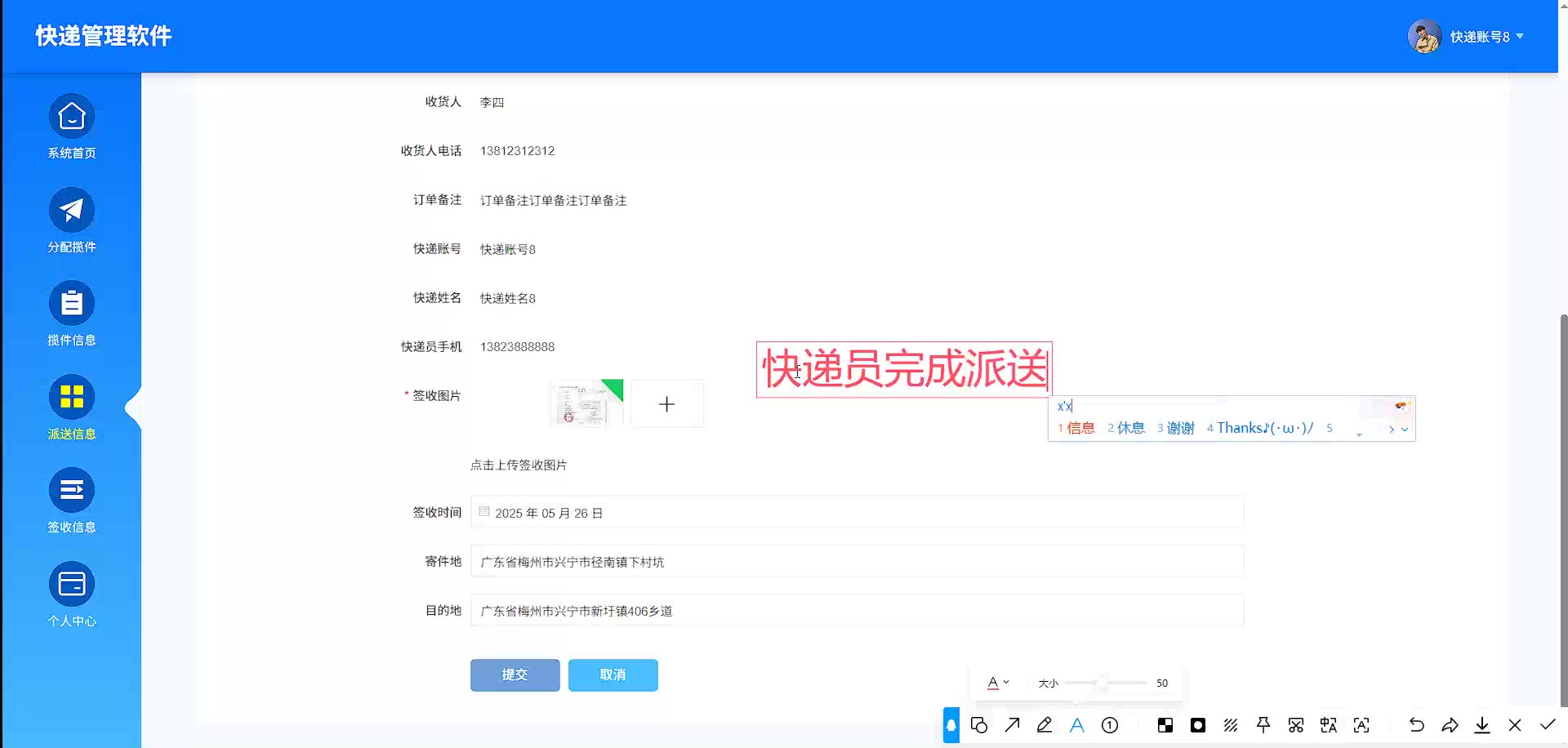The height and width of the screenshot is (748, 1568).
Task: Click the 提交 submit button
Action: pyautogui.click(x=514, y=675)
